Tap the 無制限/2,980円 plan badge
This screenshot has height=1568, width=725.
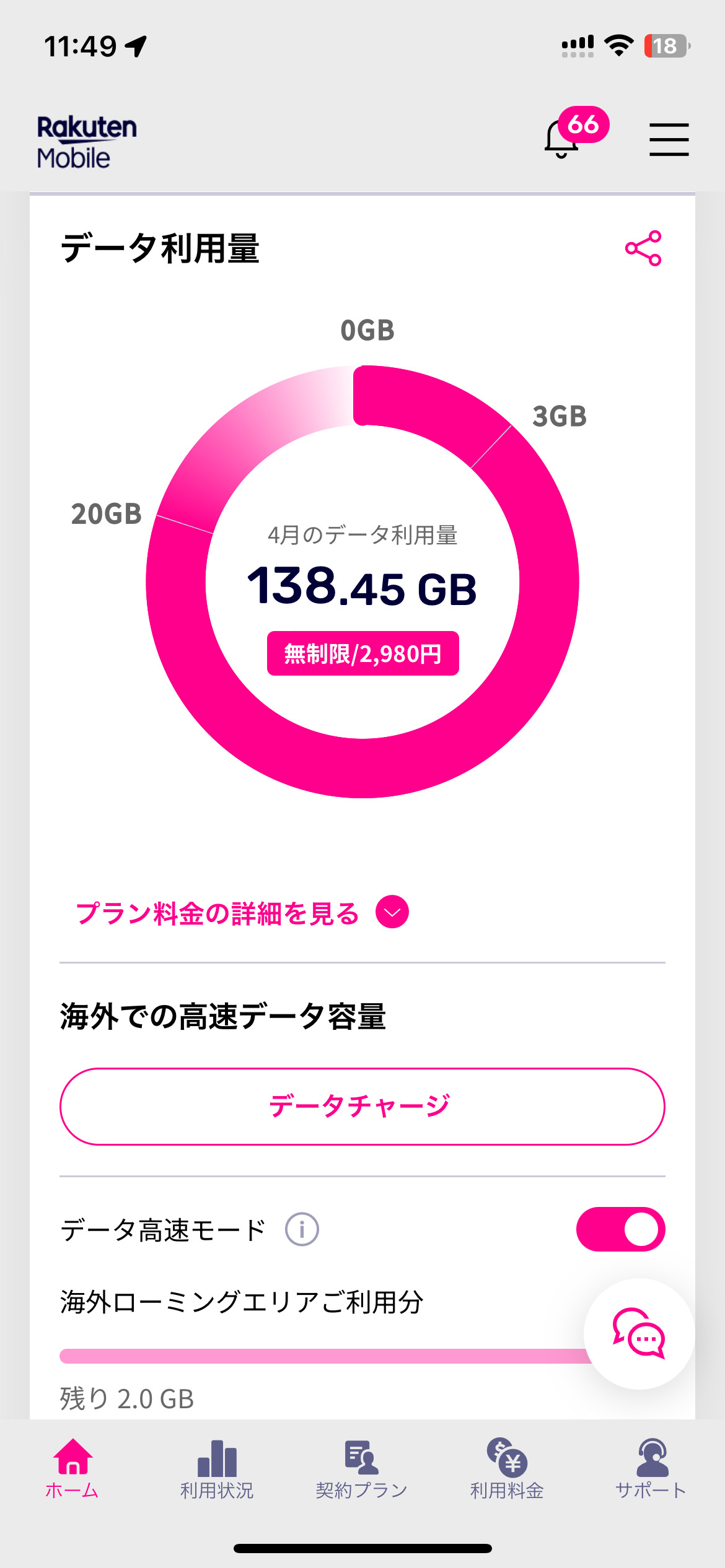click(x=362, y=653)
